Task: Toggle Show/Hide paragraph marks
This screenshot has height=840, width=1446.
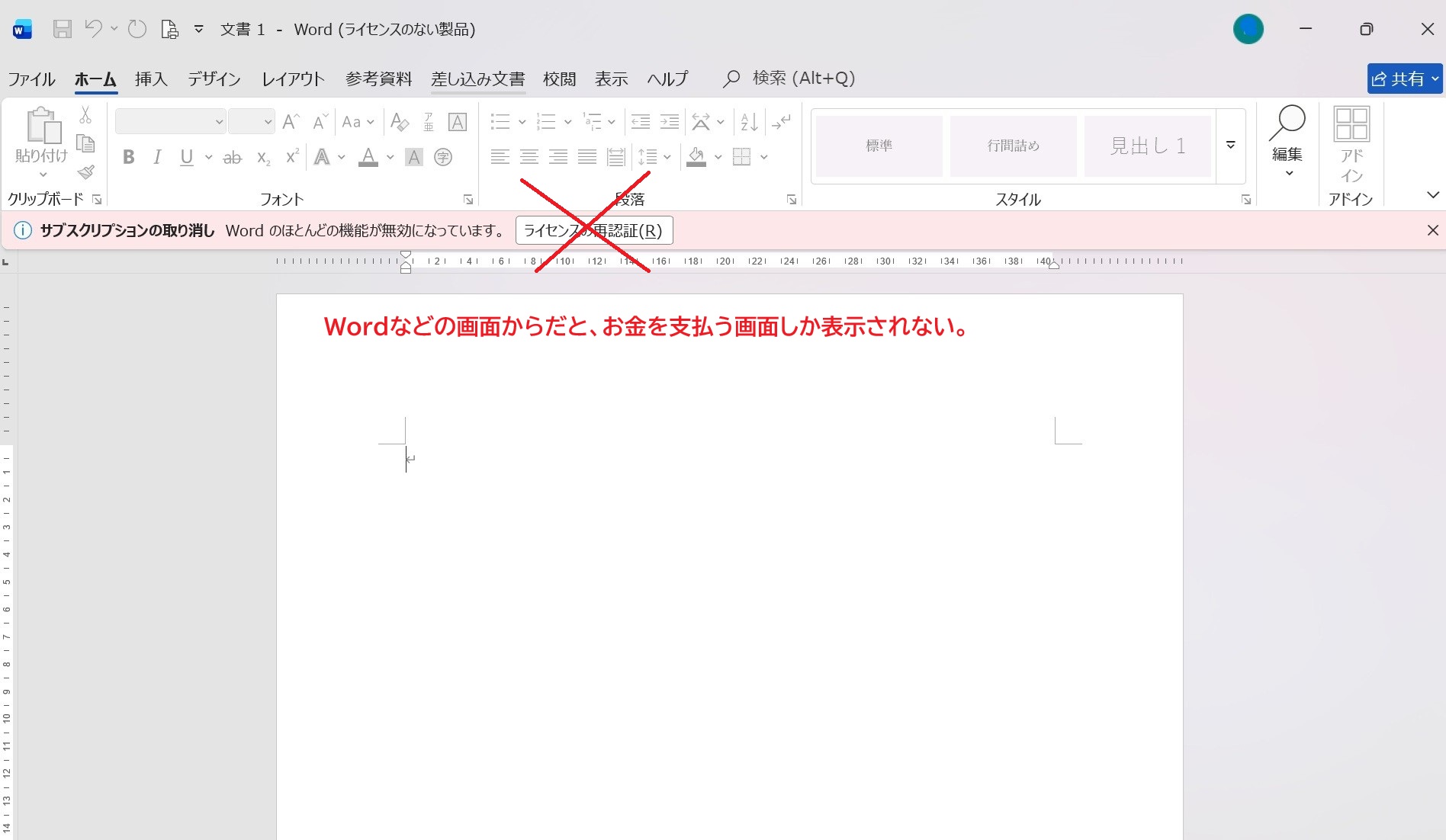Action: coord(781,121)
